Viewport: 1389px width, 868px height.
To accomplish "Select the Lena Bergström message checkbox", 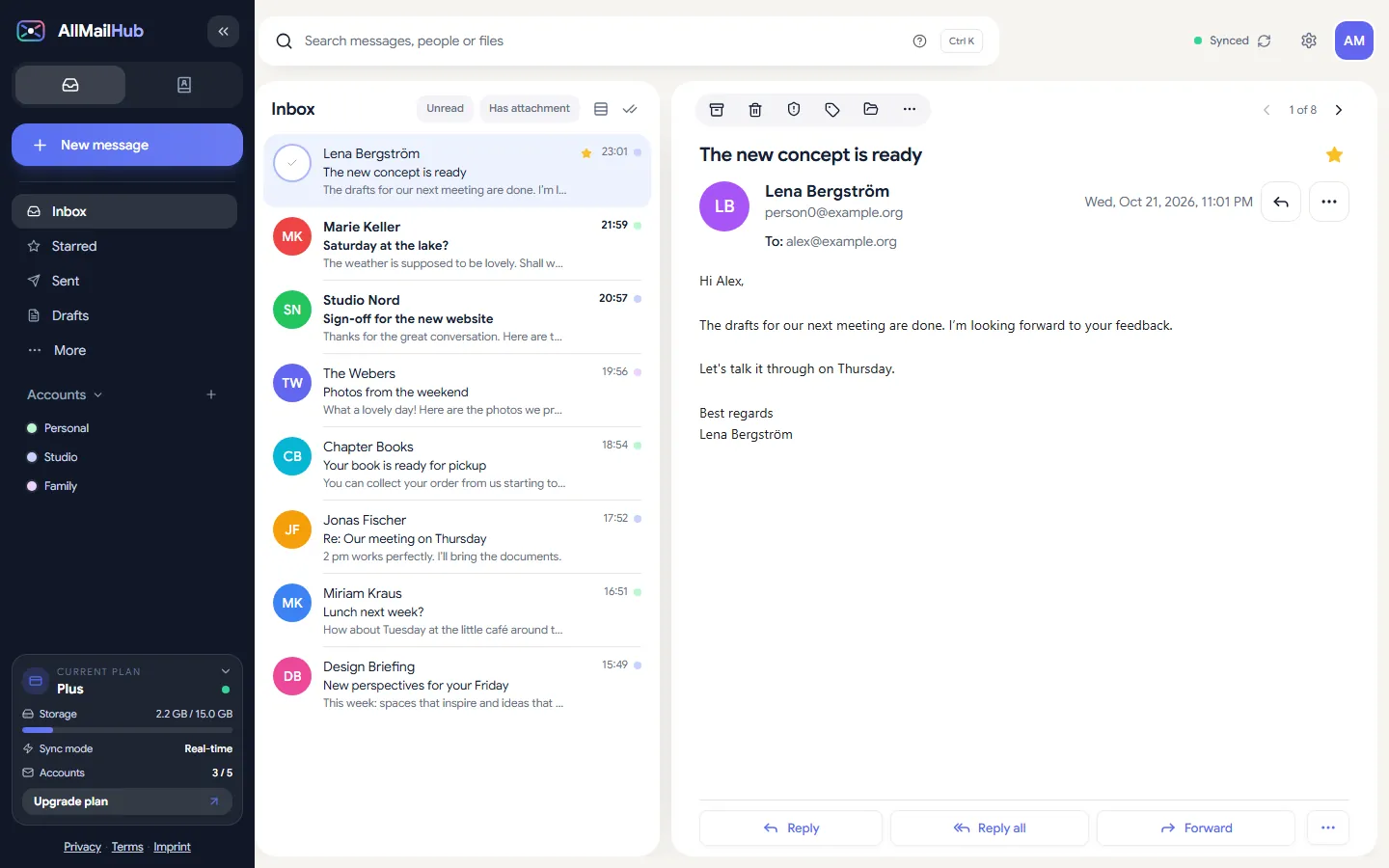I will tap(292, 163).
